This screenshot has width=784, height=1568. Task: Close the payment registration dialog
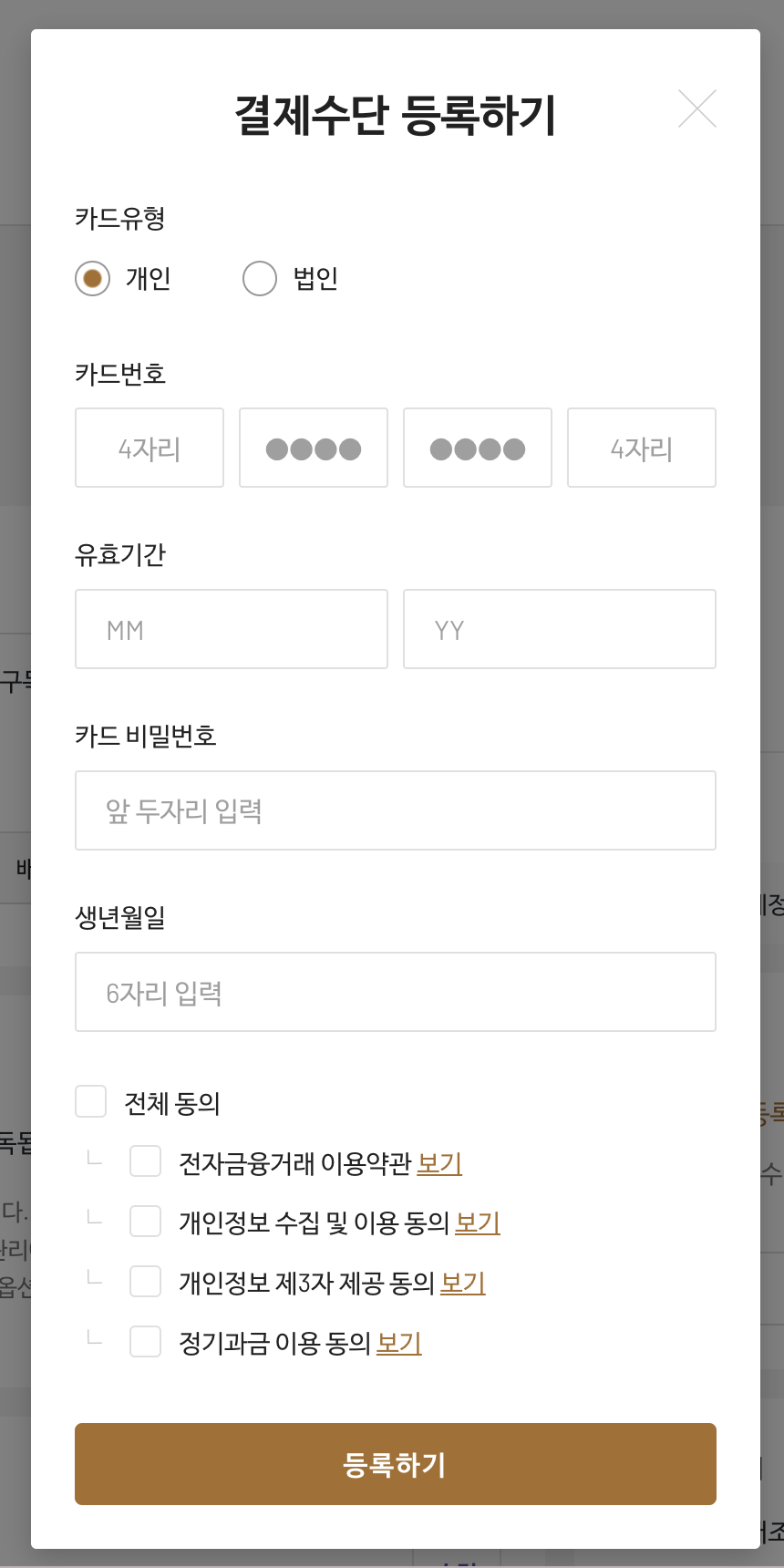click(x=697, y=108)
